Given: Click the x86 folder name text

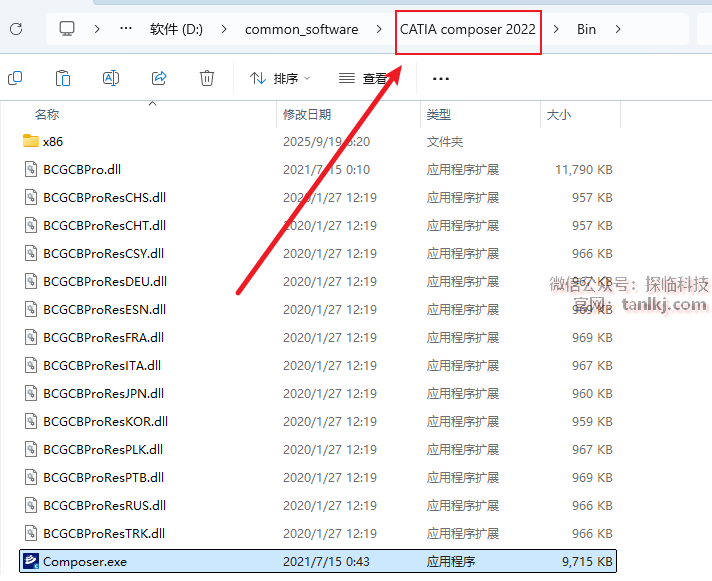Looking at the screenshot, I should point(53,142).
